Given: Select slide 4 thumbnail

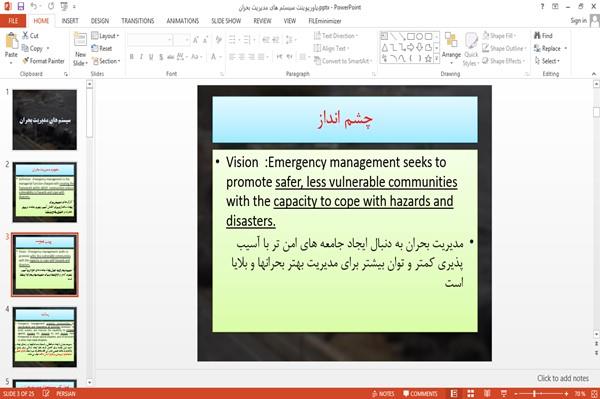Looking at the screenshot, I should point(44,337).
